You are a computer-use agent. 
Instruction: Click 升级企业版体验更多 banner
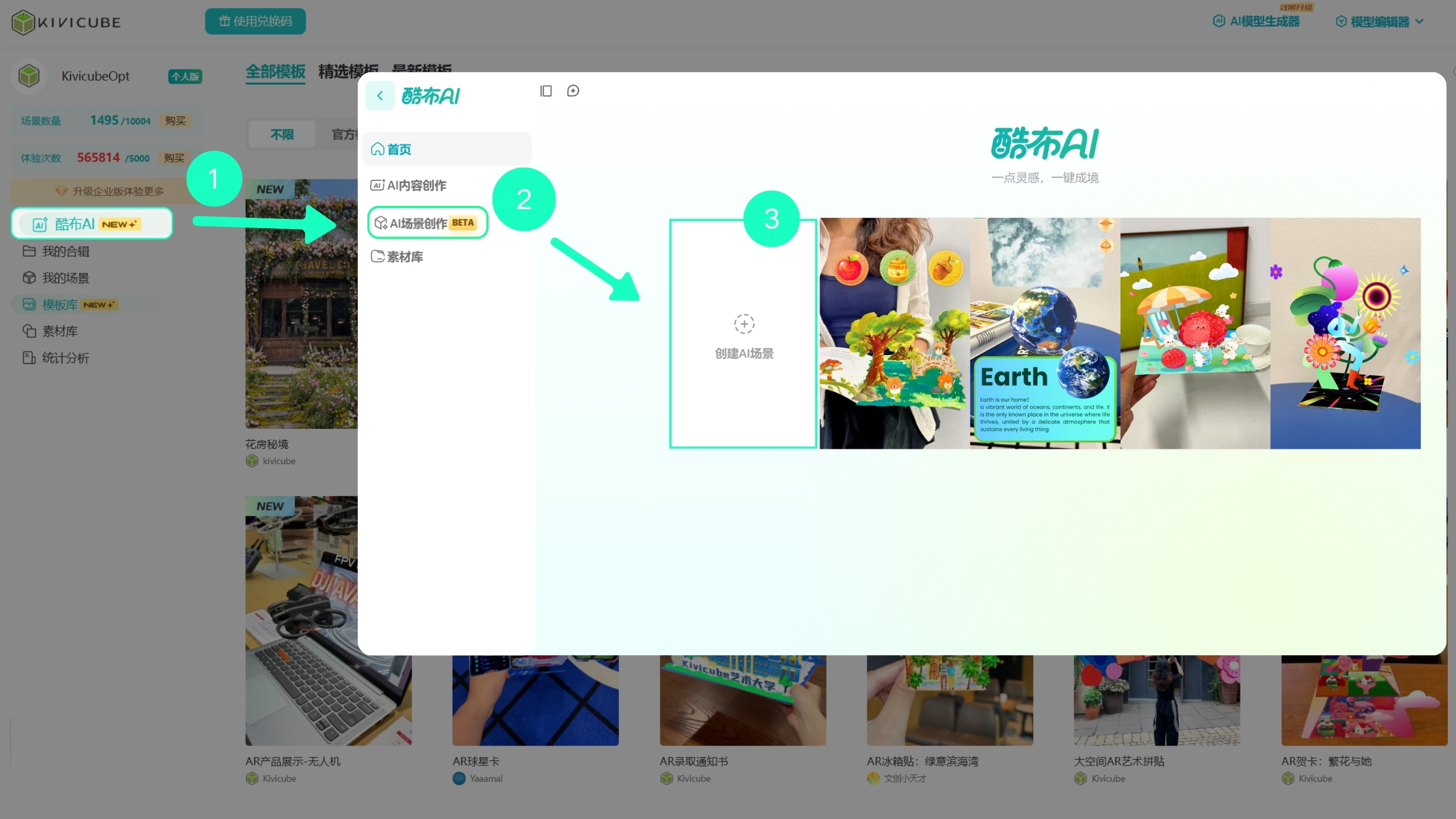108,191
